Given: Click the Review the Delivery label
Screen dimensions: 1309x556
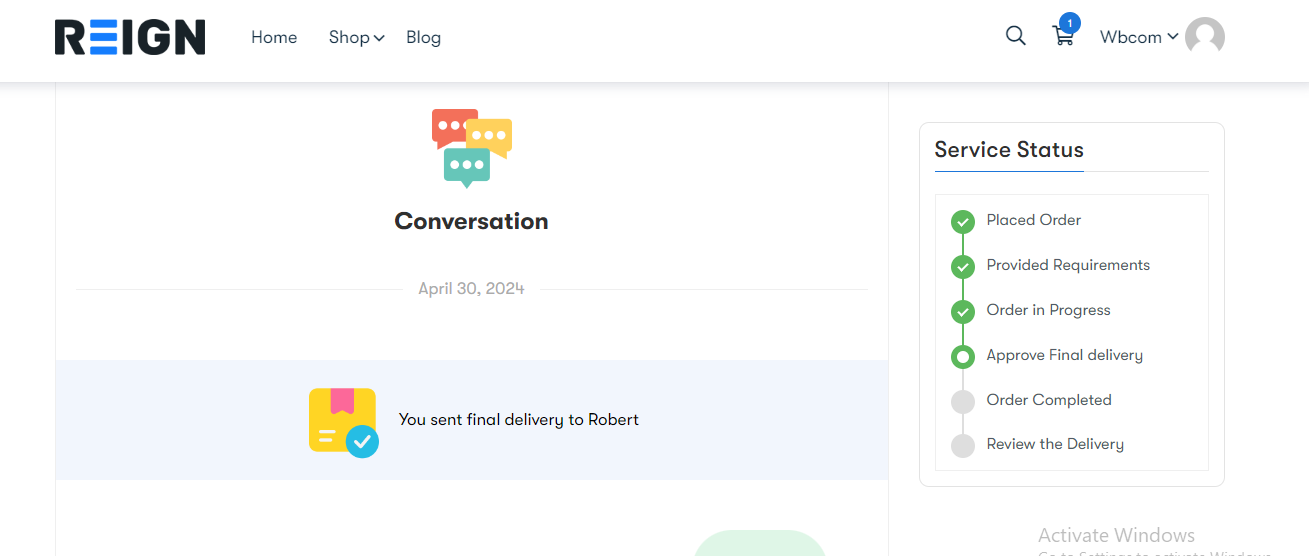Looking at the screenshot, I should tap(1055, 444).
